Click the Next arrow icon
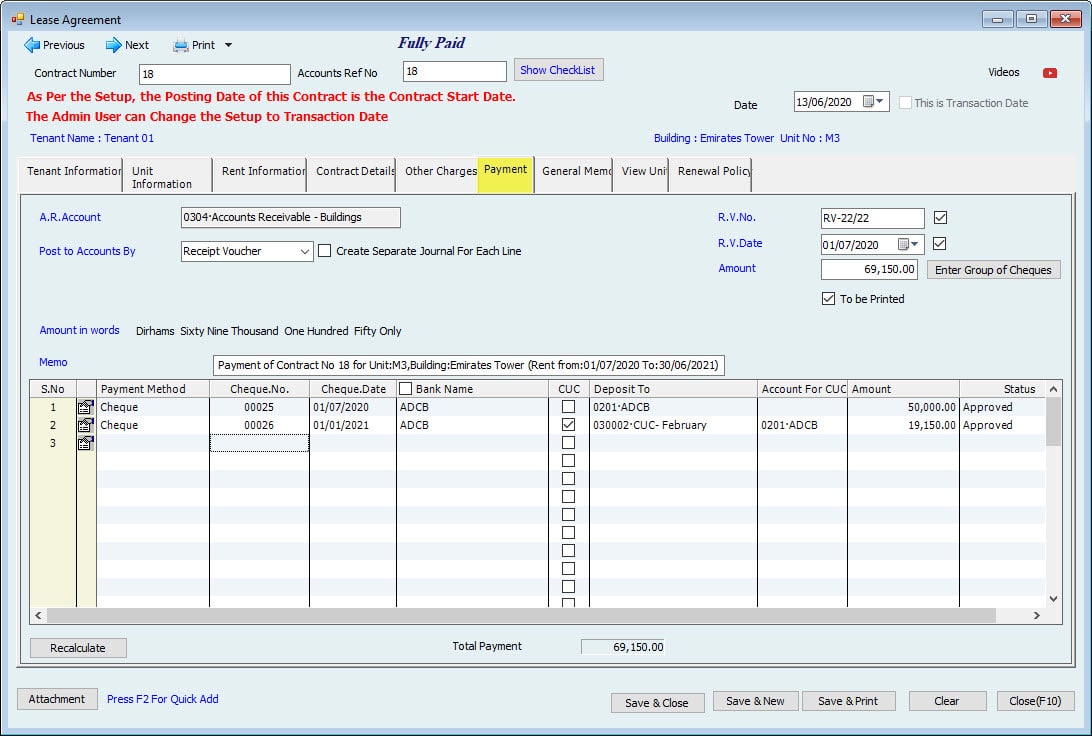 click(114, 45)
